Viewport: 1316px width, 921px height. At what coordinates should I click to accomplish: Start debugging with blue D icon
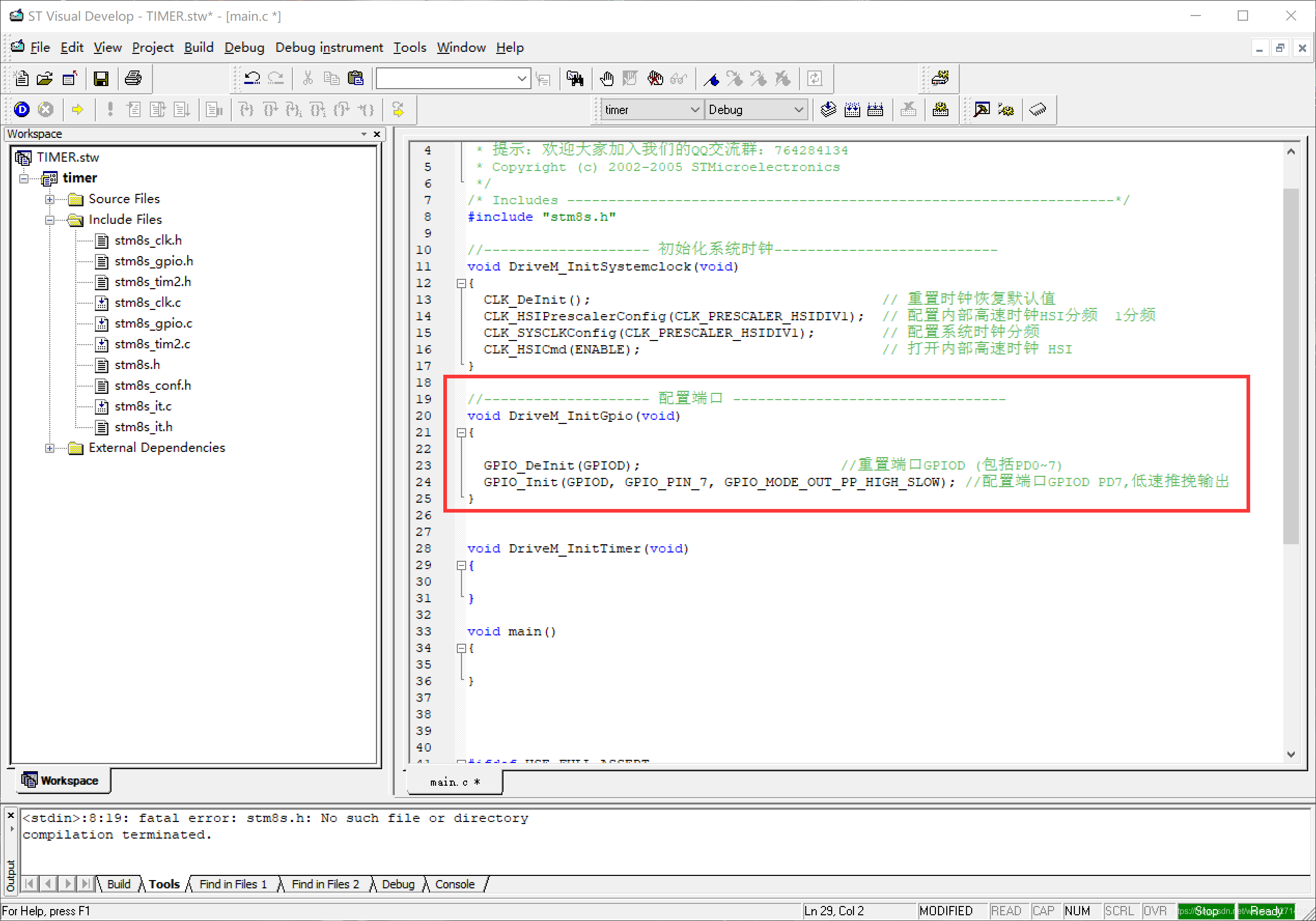point(22,109)
